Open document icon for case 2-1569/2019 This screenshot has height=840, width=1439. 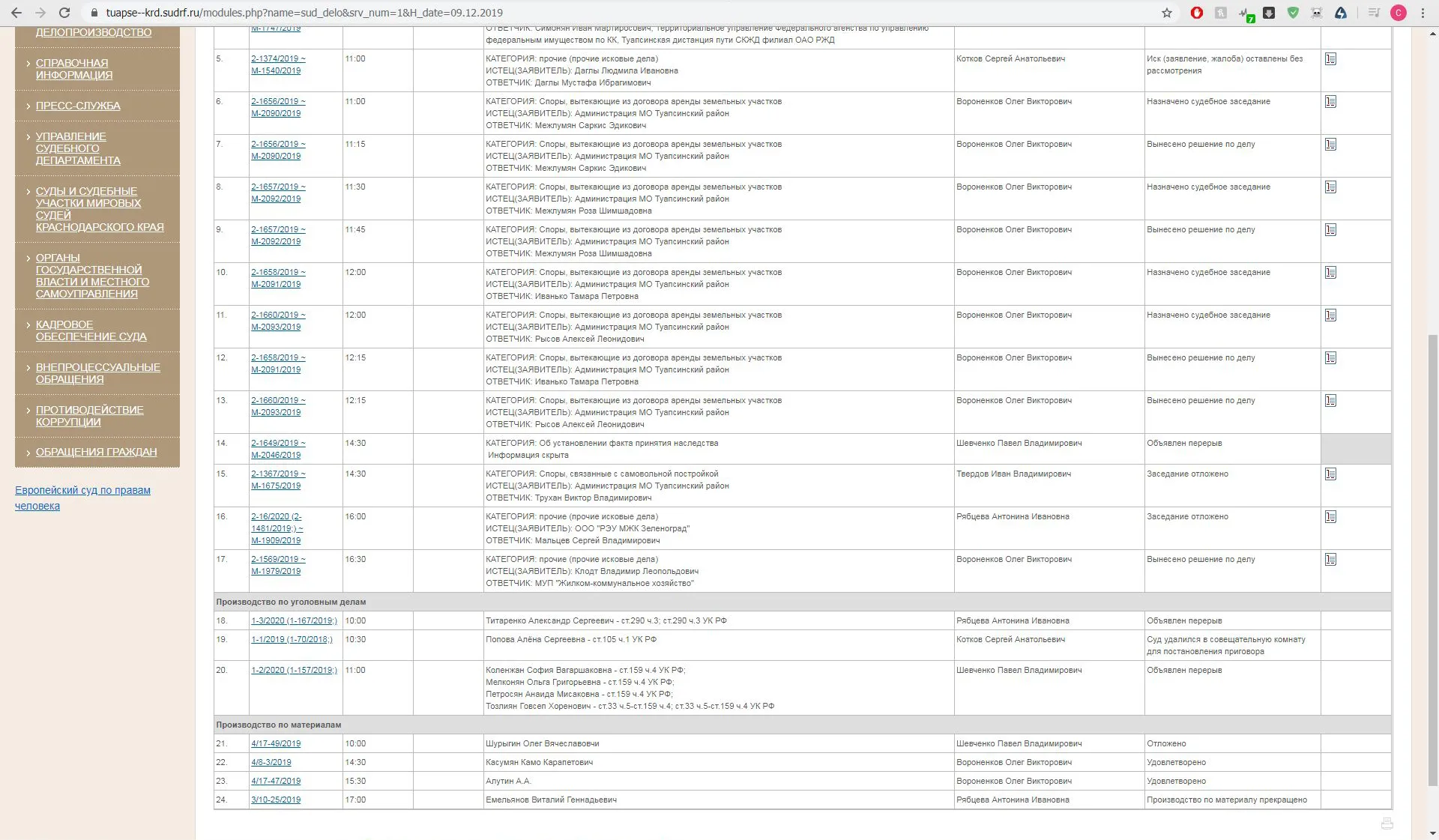(1330, 560)
